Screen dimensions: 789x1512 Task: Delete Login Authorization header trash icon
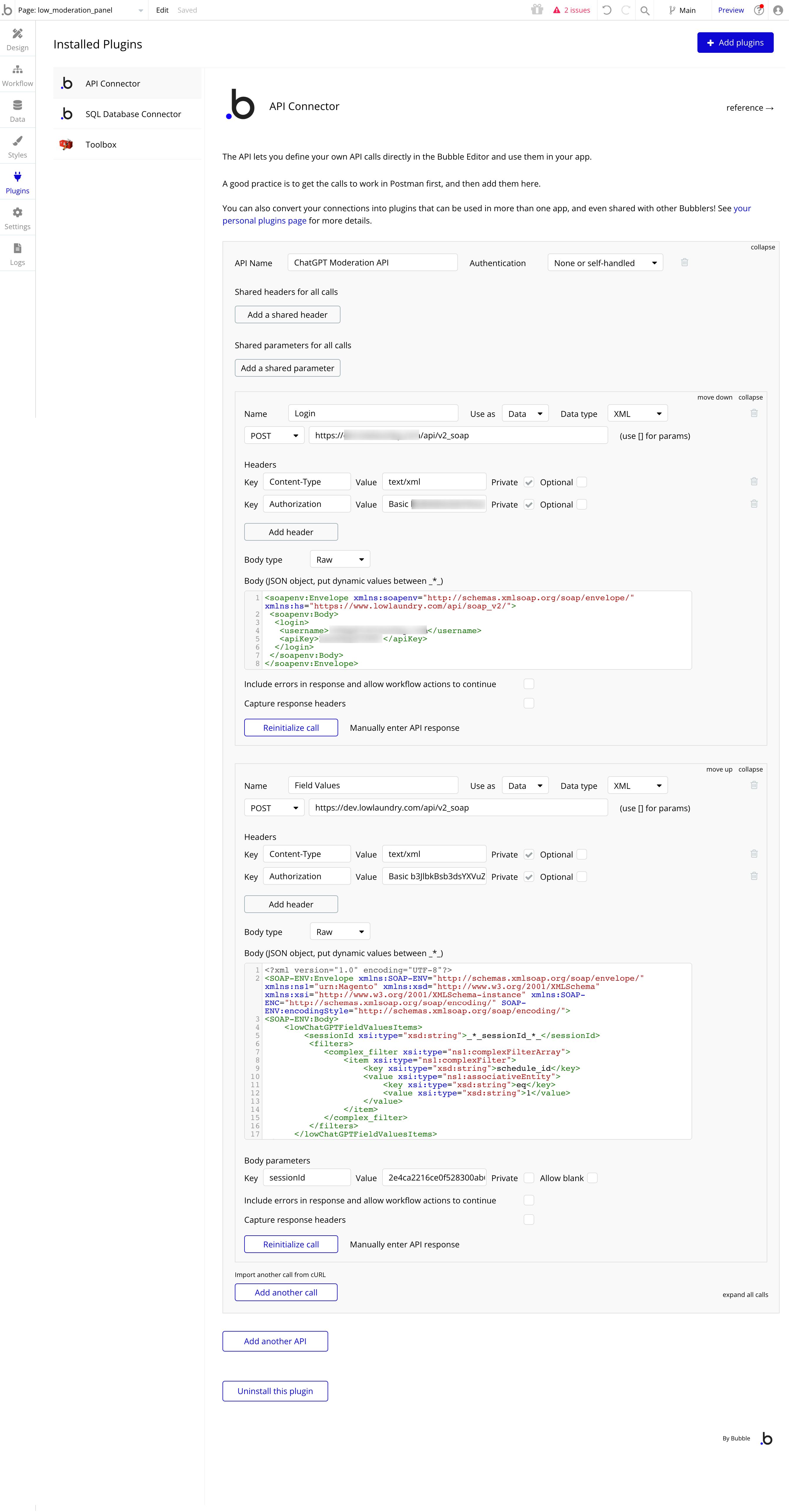click(x=754, y=504)
